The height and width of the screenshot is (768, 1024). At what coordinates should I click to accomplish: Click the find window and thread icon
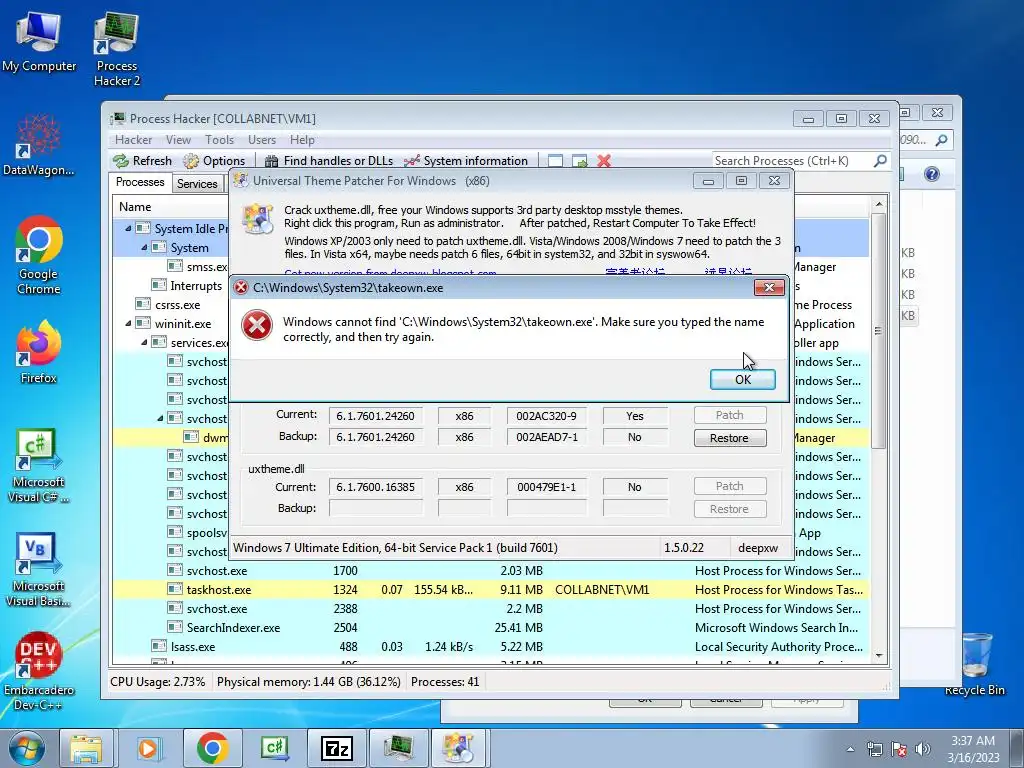tap(579, 161)
